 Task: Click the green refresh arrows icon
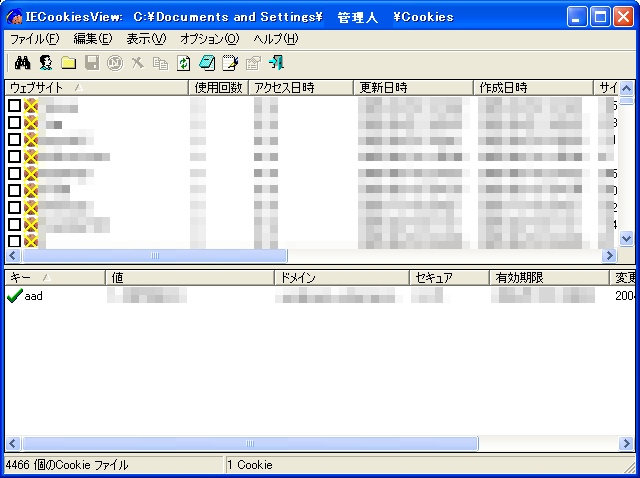click(184, 63)
